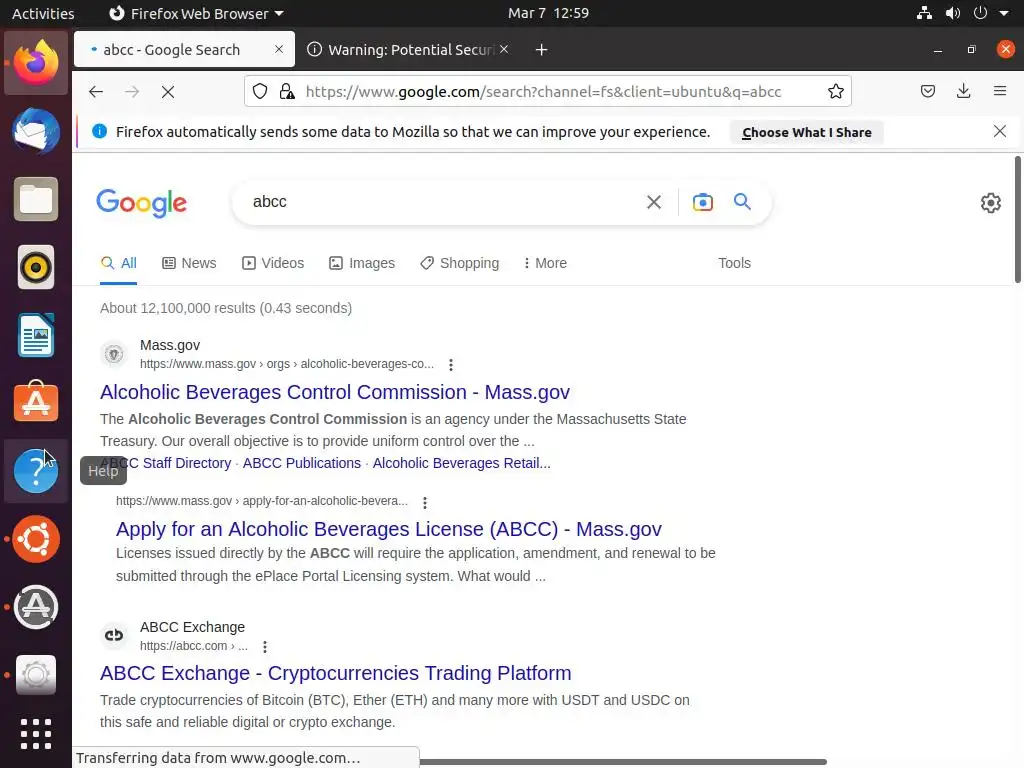
Task: Open a new tab with the plus button
Action: tap(541, 50)
